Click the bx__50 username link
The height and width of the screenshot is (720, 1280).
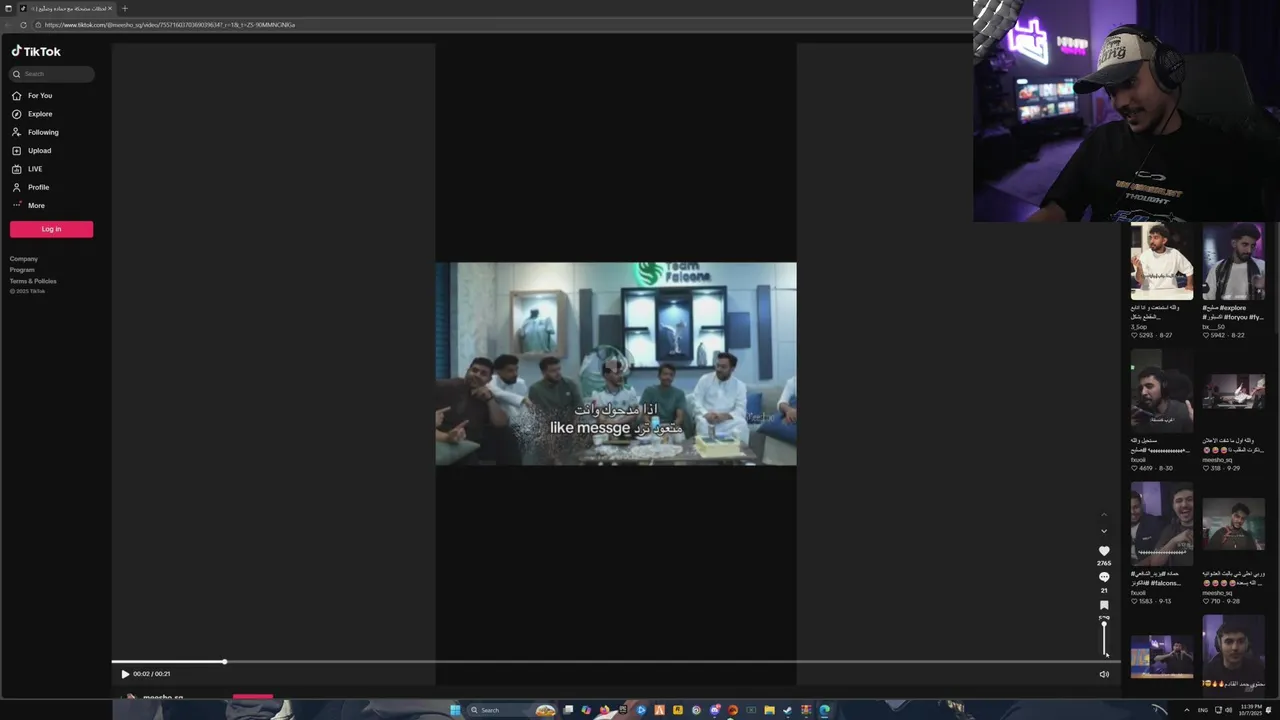point(1213,327)
